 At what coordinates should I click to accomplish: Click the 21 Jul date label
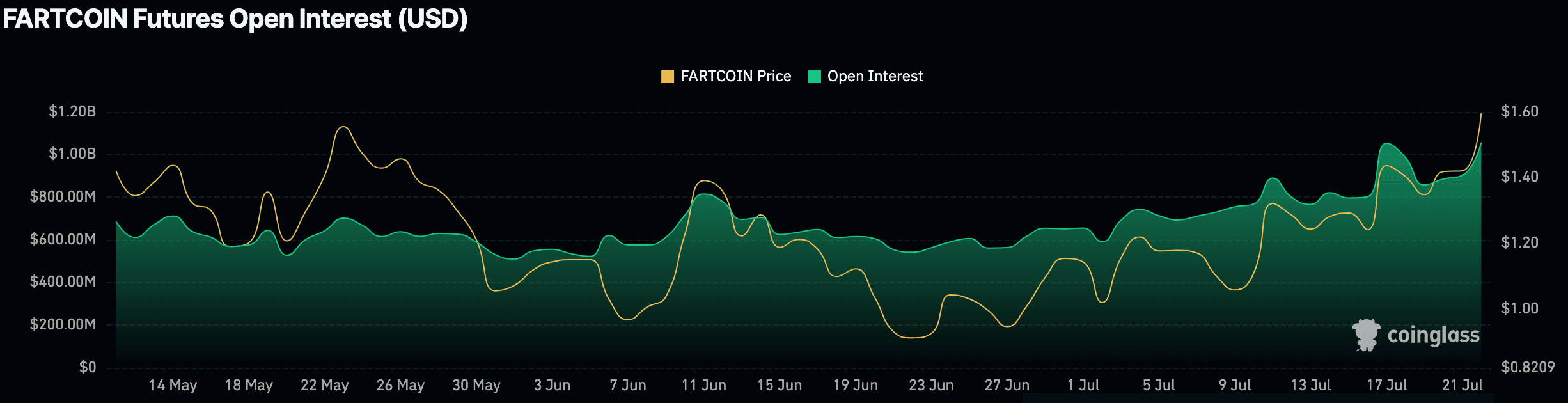(x=1462, y=385)
